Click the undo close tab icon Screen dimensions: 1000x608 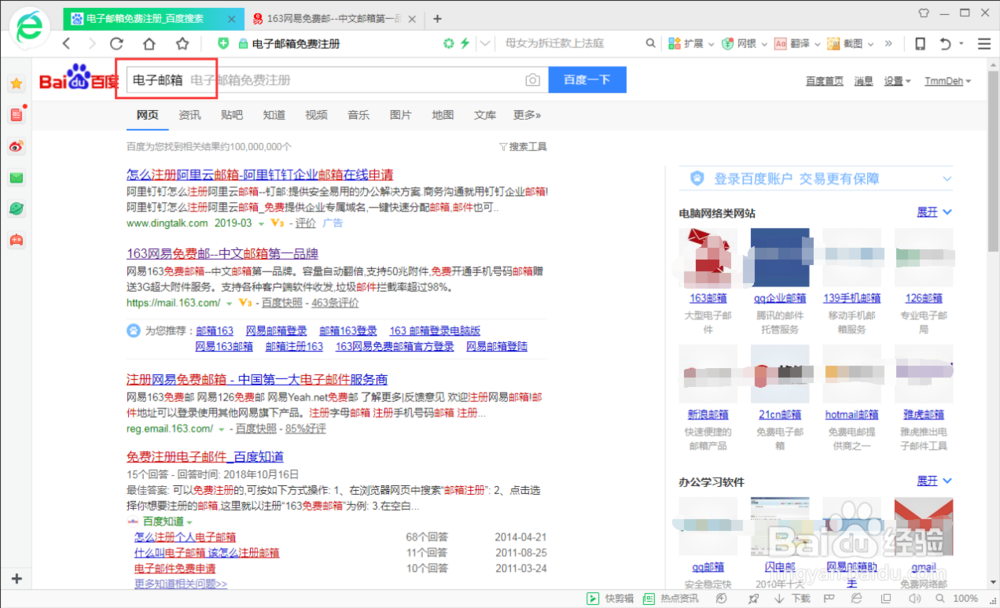pyautogui.click(x=945, y=43)
